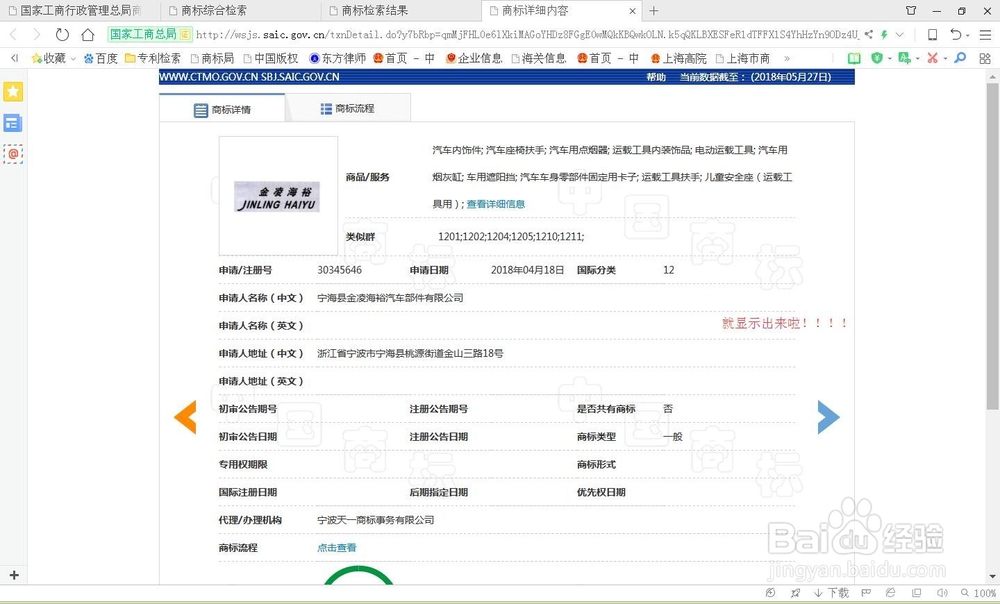Go to next record with blue right arrow
Screen dimensions: 1000x604
828,417
